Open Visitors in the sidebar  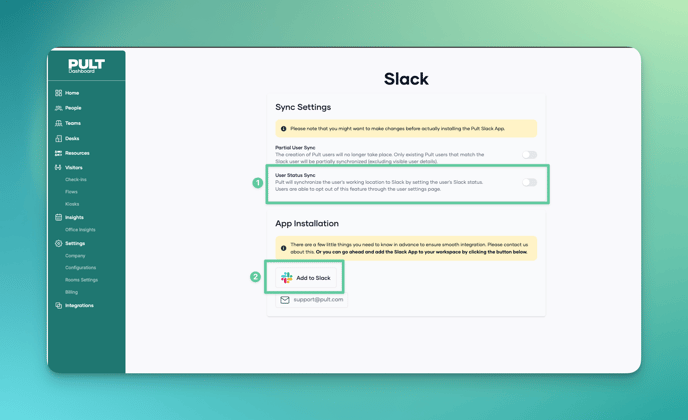74,168
